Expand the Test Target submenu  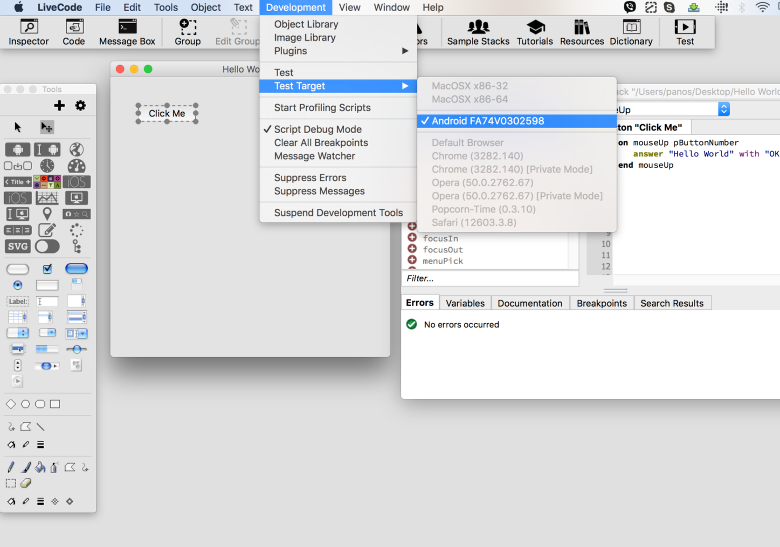click(x=338, y=86)
